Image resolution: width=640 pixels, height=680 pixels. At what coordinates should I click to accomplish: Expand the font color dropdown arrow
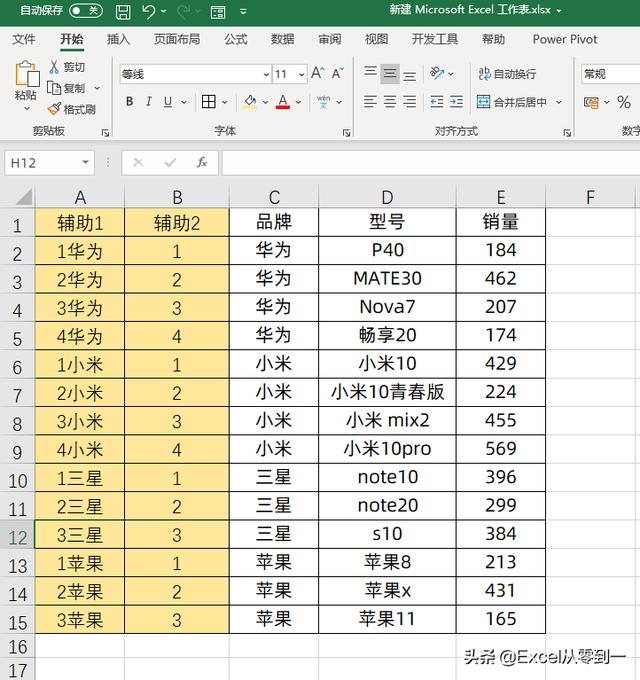298,102
